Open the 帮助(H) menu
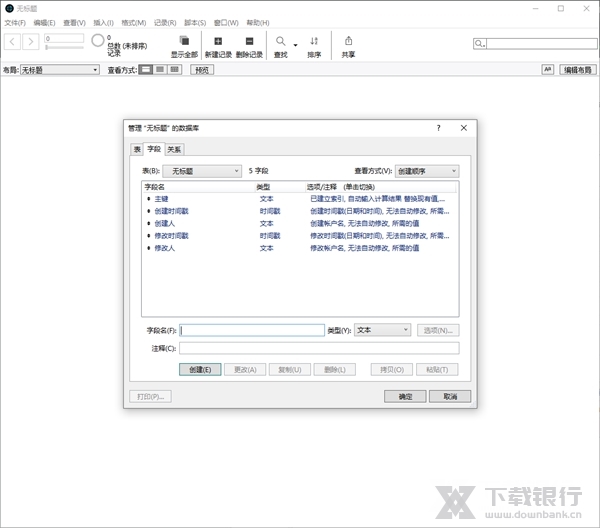The image size is (600, 528). point(258,23)
